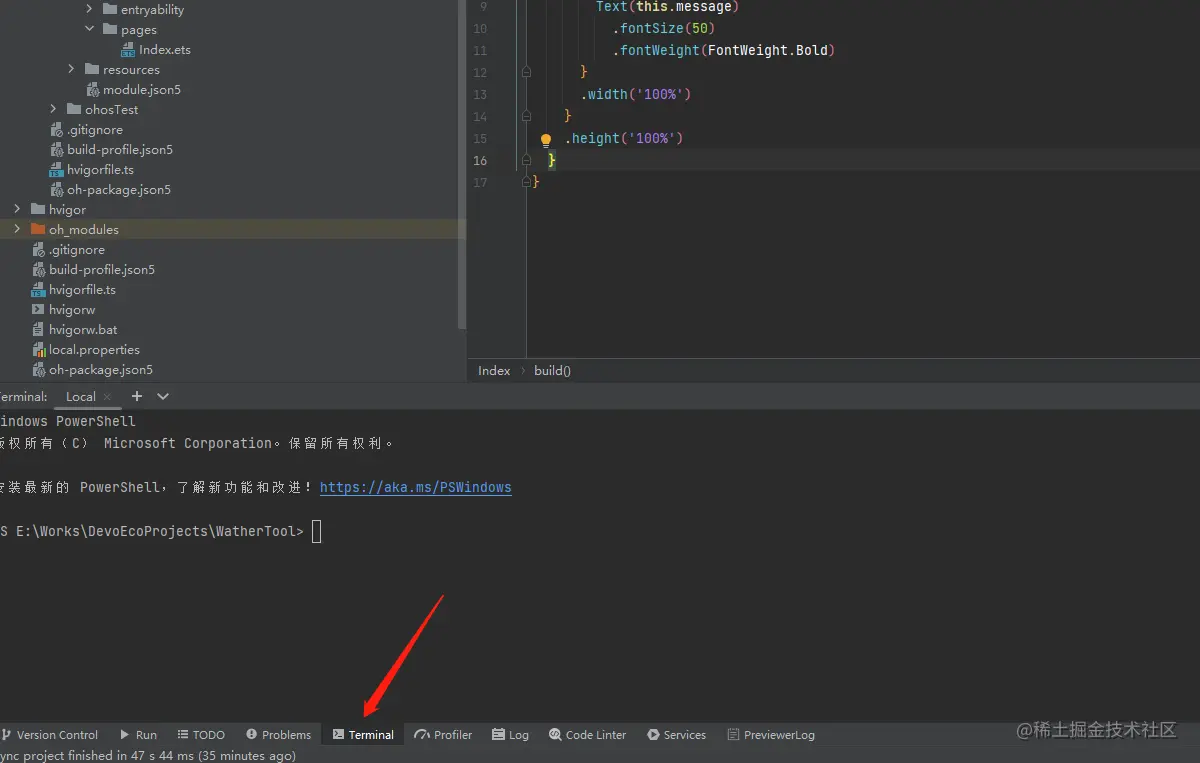
Task: Fold code block at line 17
Action: [x=526, y=182]
